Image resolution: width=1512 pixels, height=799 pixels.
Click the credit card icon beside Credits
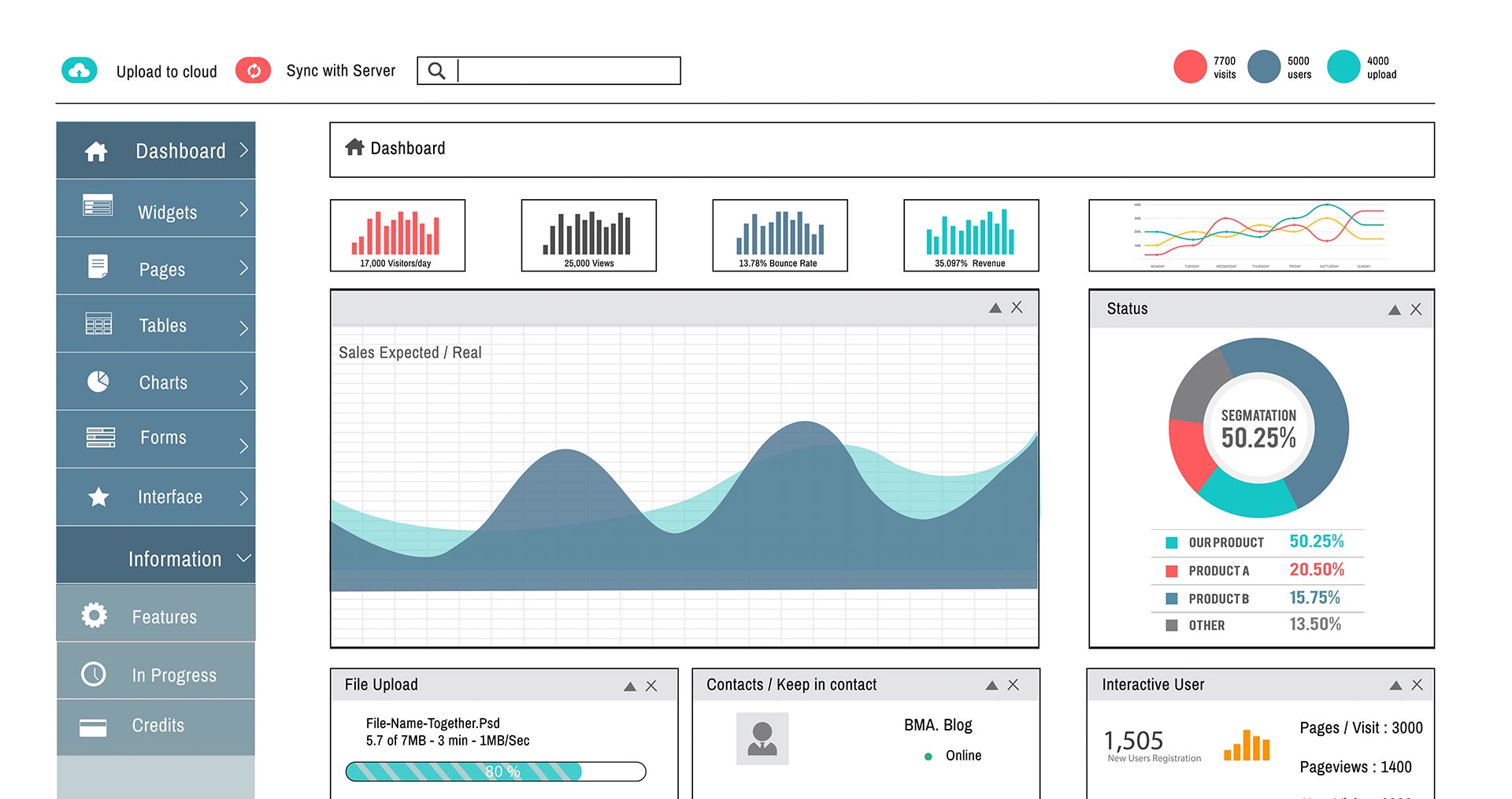click(x=93, y=727)
